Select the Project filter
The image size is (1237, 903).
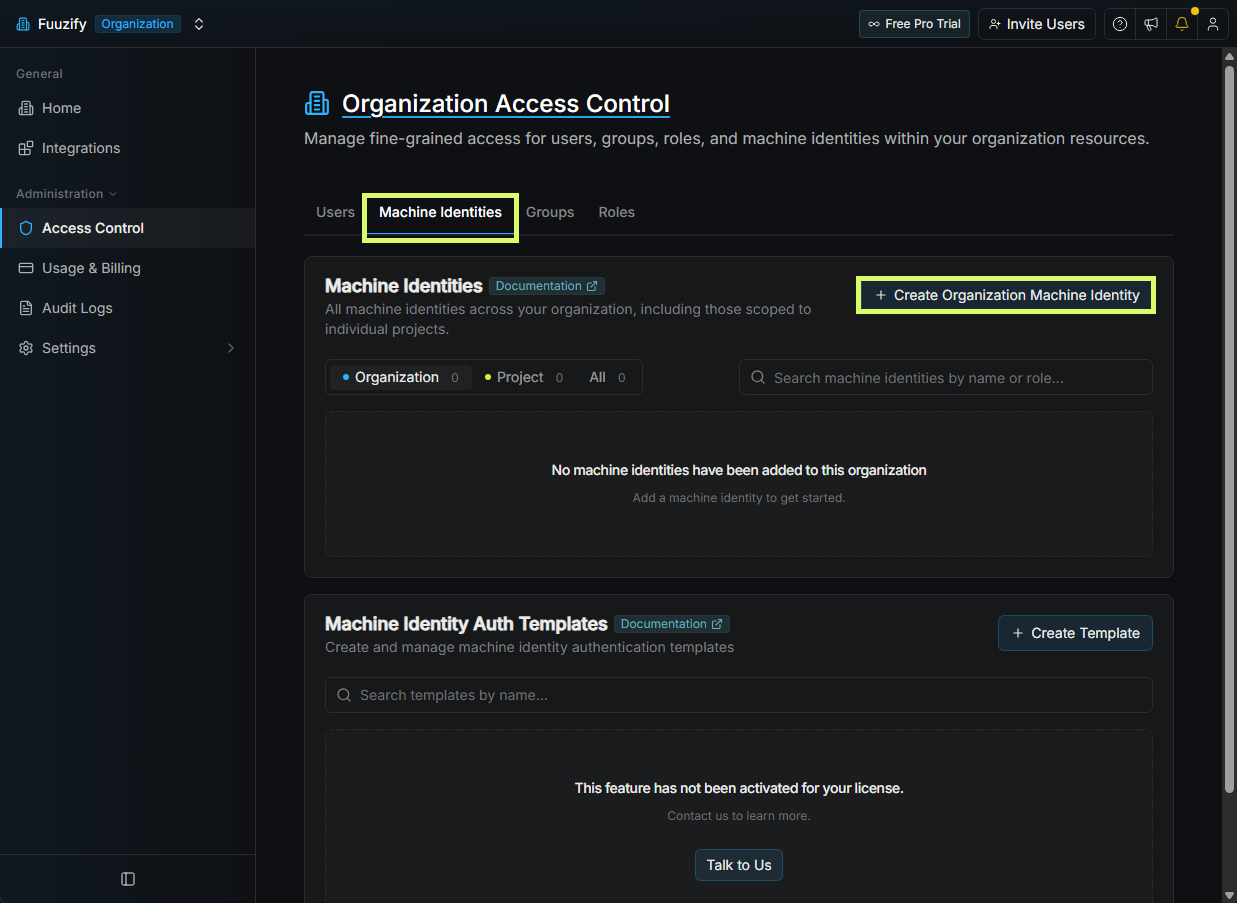pyautogui.click(x=523, y=377)
